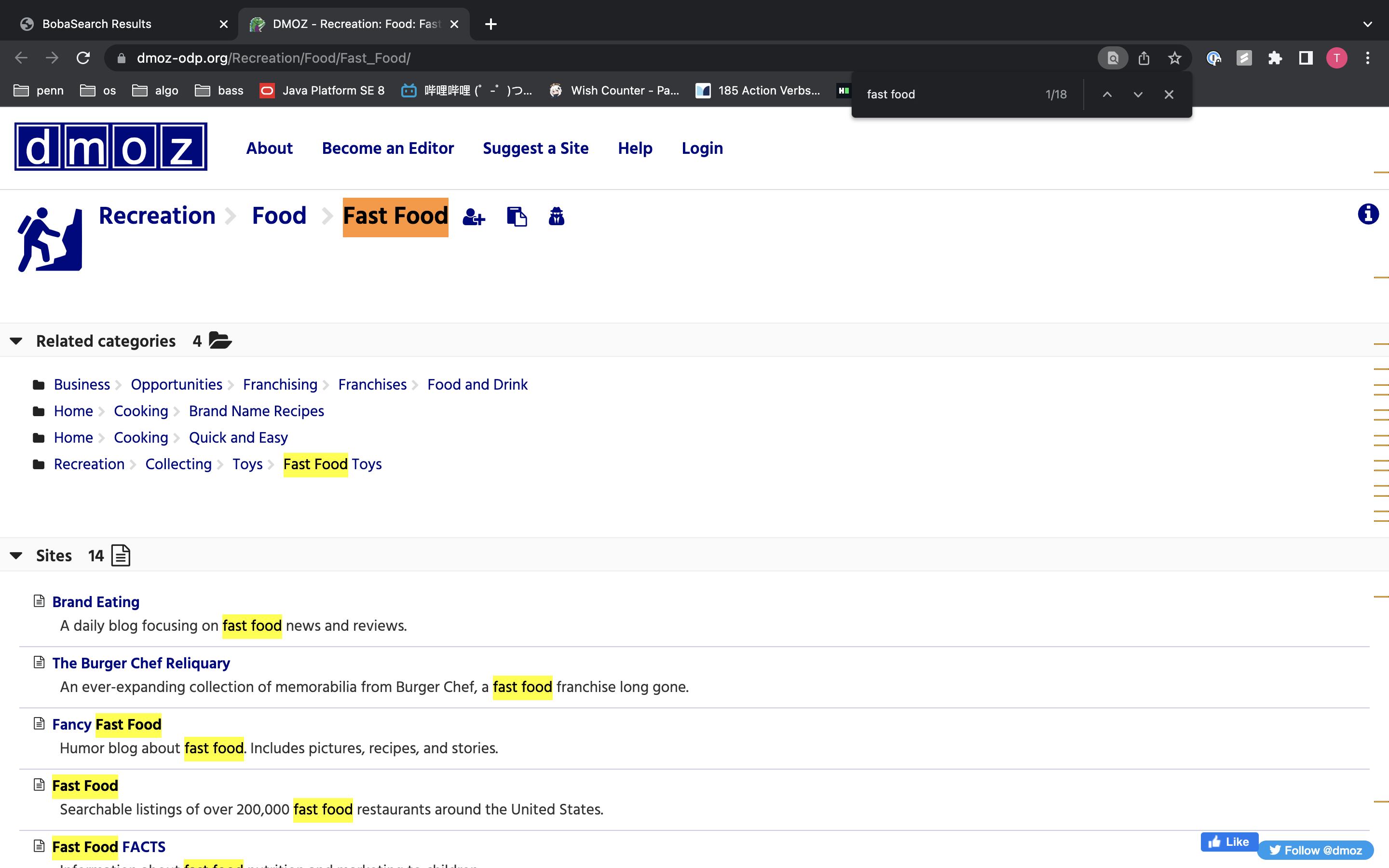This screenshot has height=868, width=1389.
Task: Click the dmoz logo
Action: tap(111, 147)
